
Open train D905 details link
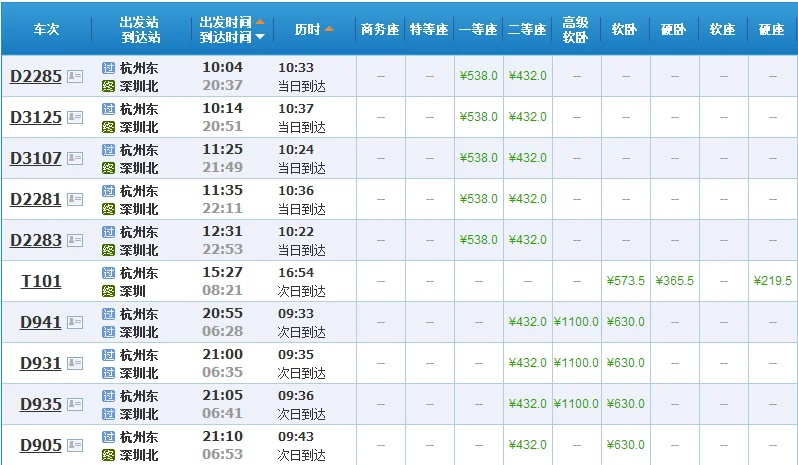[x=41, y=445]
